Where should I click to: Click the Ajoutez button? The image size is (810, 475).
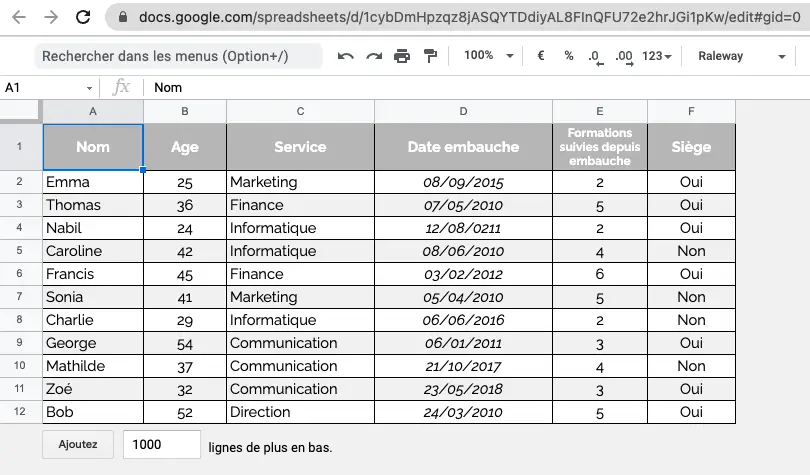click(x=78, y=445)
